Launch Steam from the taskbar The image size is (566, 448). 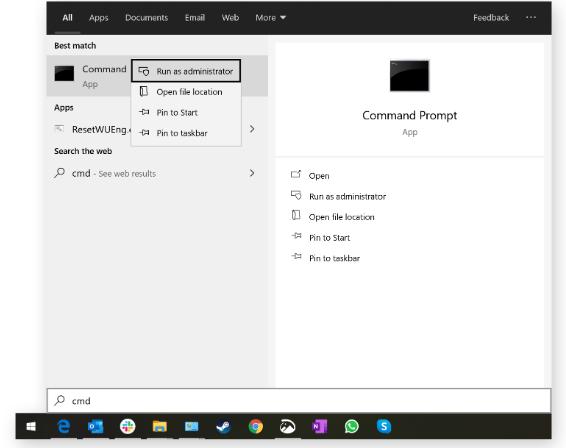click(223, 426)
